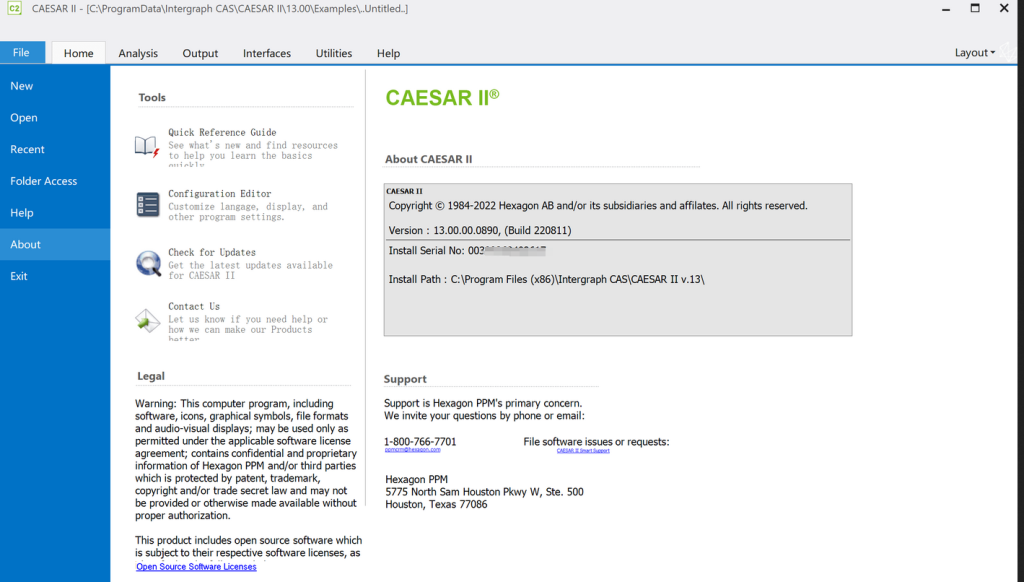Select the Utilities tab
Image resolution: width=1024 pixels, height=582 pixels.
click(x=334, y=54)
